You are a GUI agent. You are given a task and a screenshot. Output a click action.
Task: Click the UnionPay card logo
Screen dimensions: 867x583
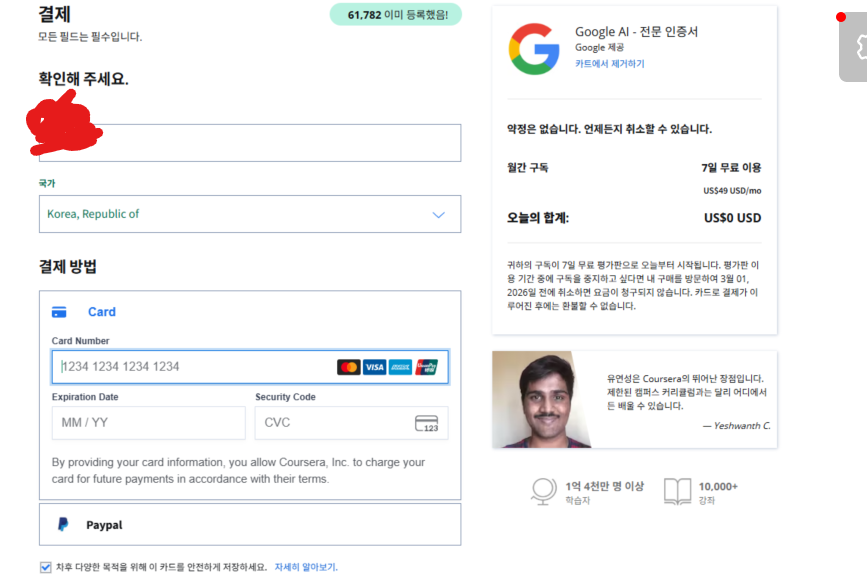pos(426,367)
